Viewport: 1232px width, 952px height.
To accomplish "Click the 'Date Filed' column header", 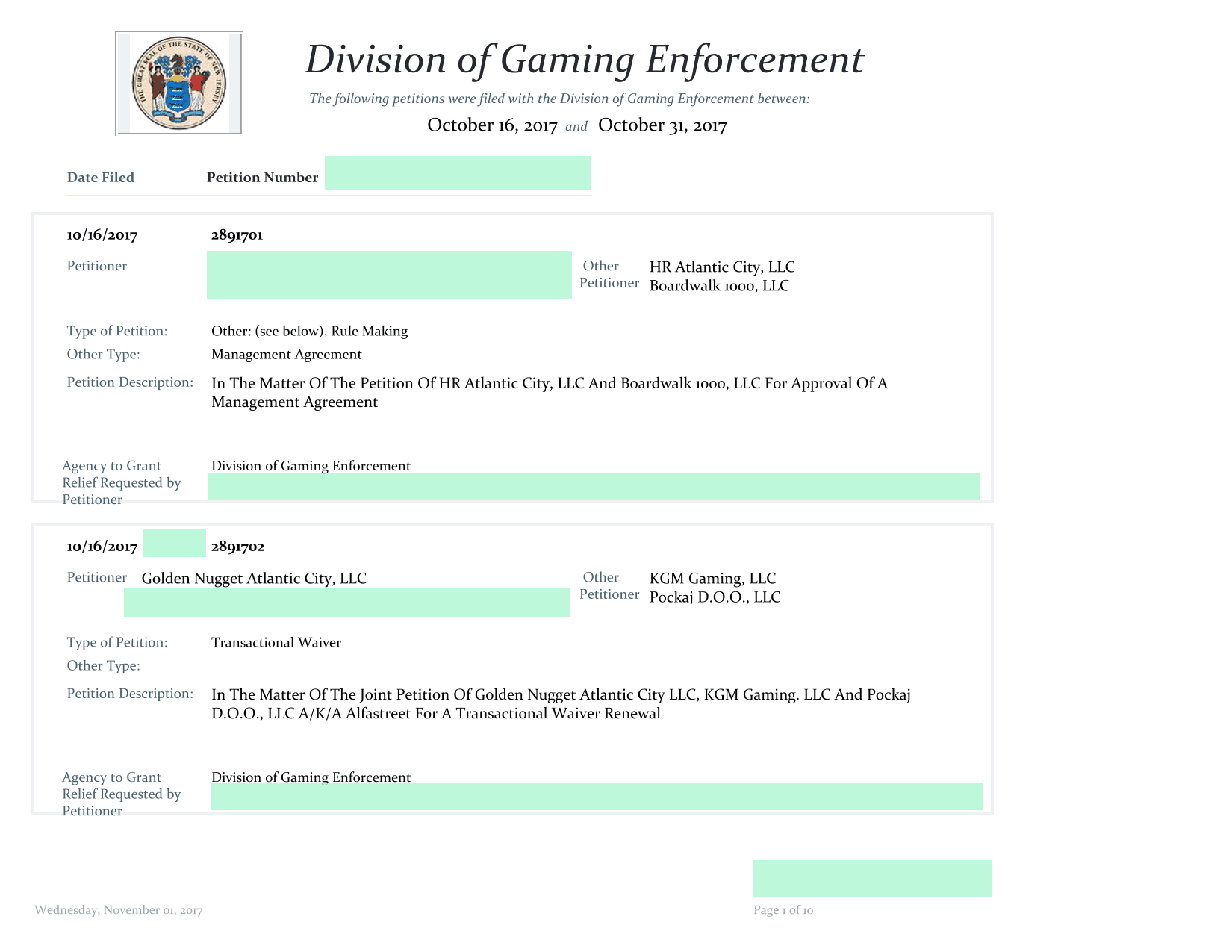I will 101,178.
